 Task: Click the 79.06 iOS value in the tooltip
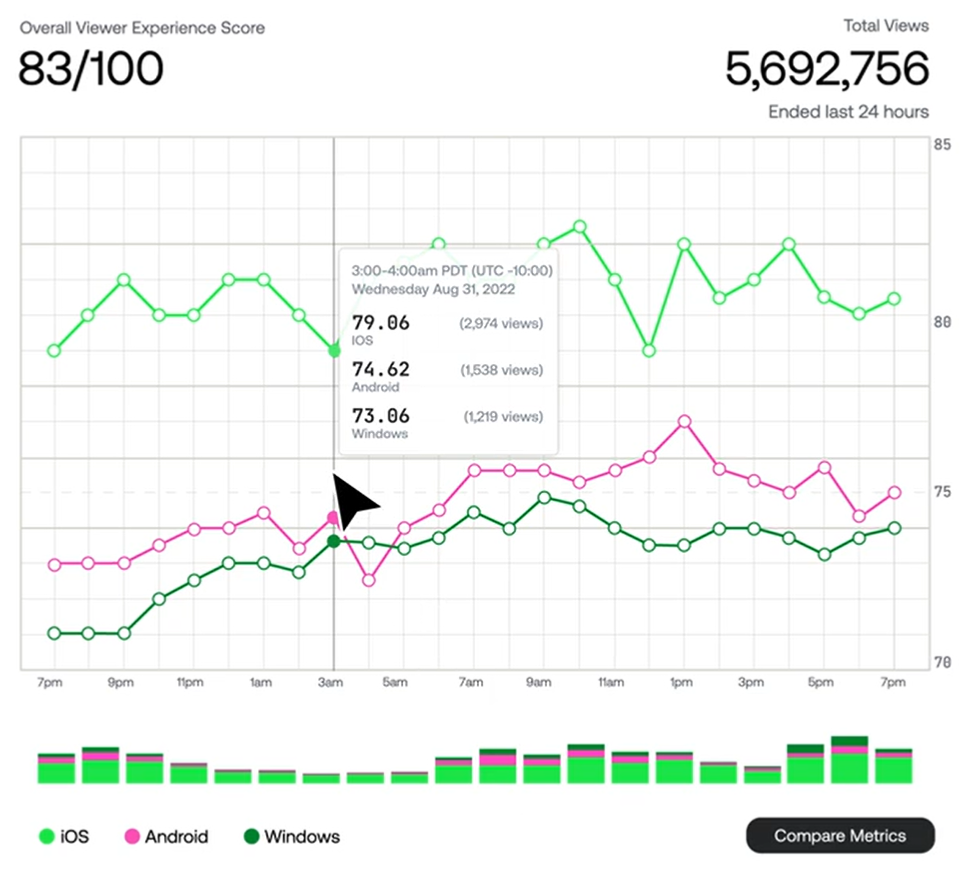(381, 323)
